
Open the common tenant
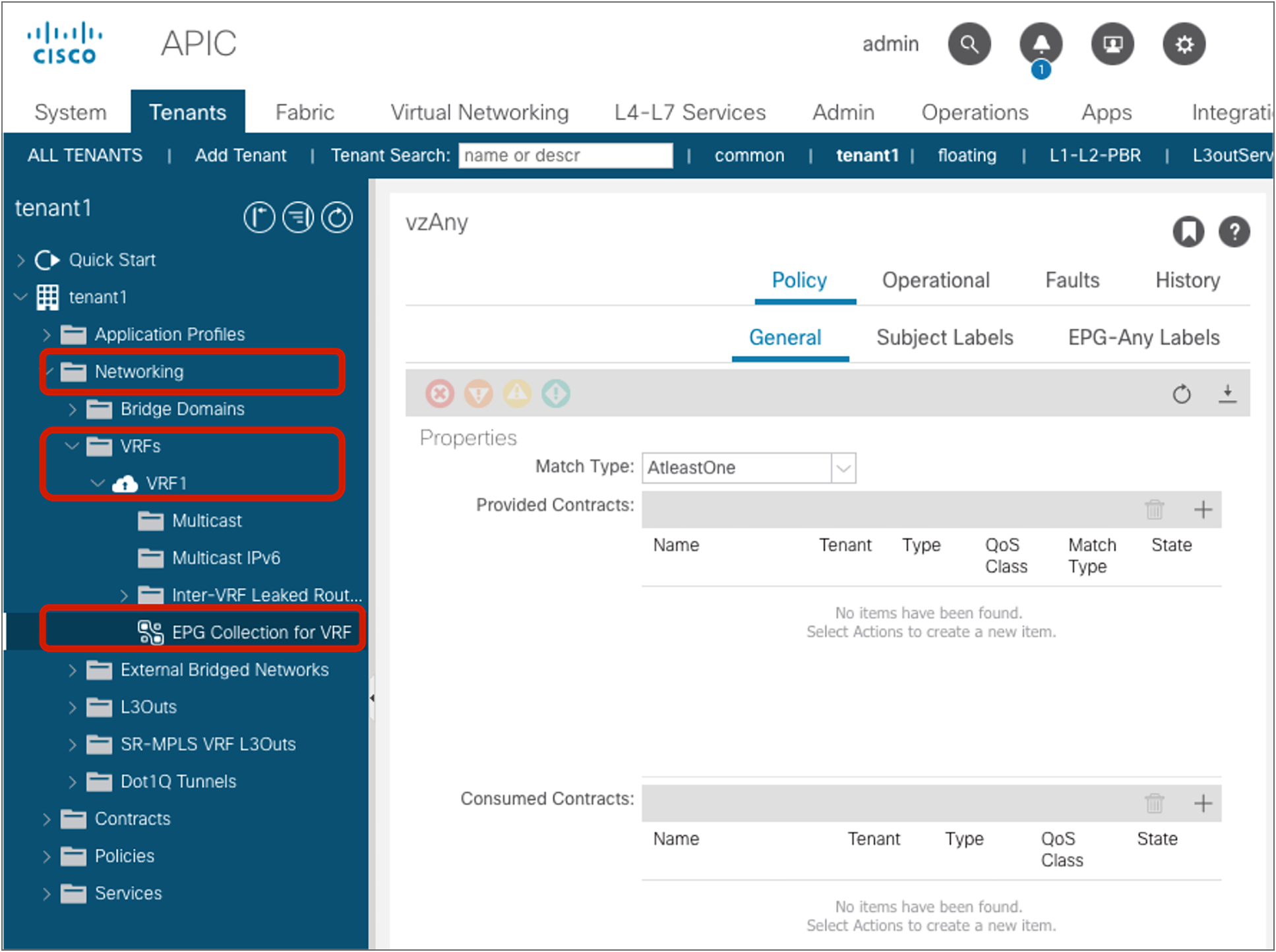click(748, 155)
